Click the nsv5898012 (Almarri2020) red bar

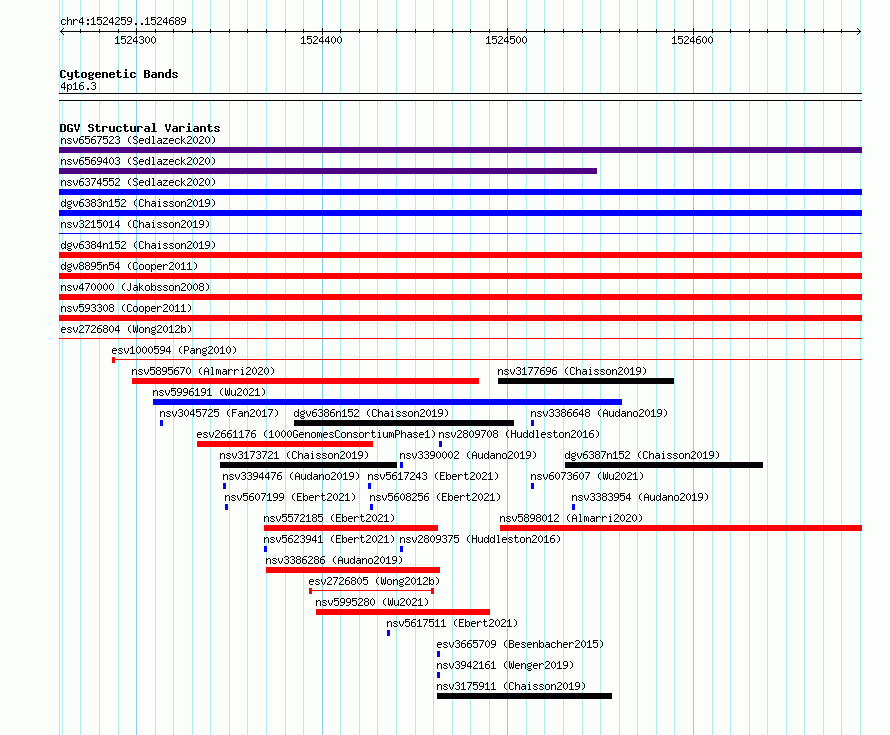(x=681, y=528)
